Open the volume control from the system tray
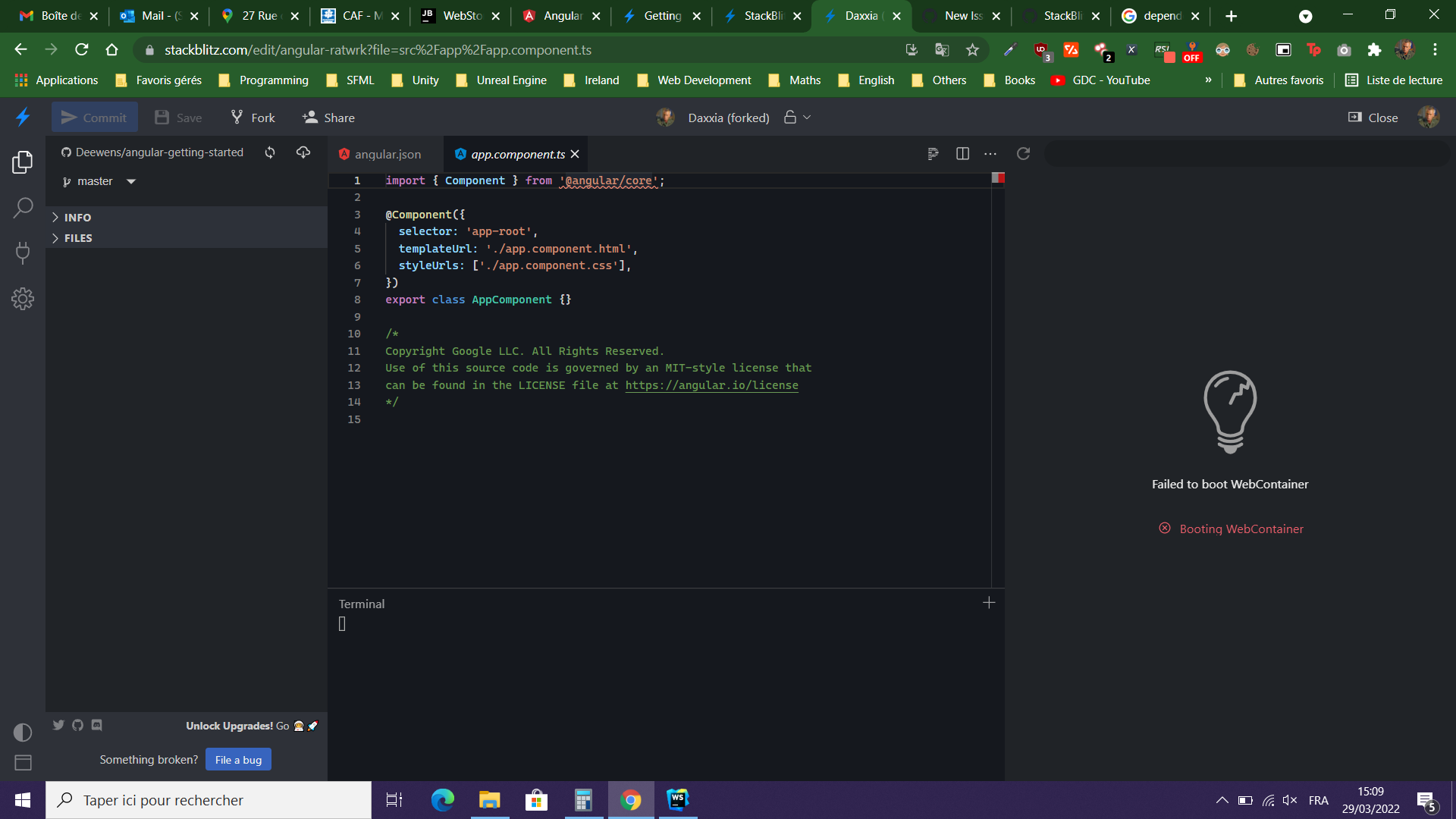Image resolution: width=1456 pixels, height=819 pixels. 1289,800
